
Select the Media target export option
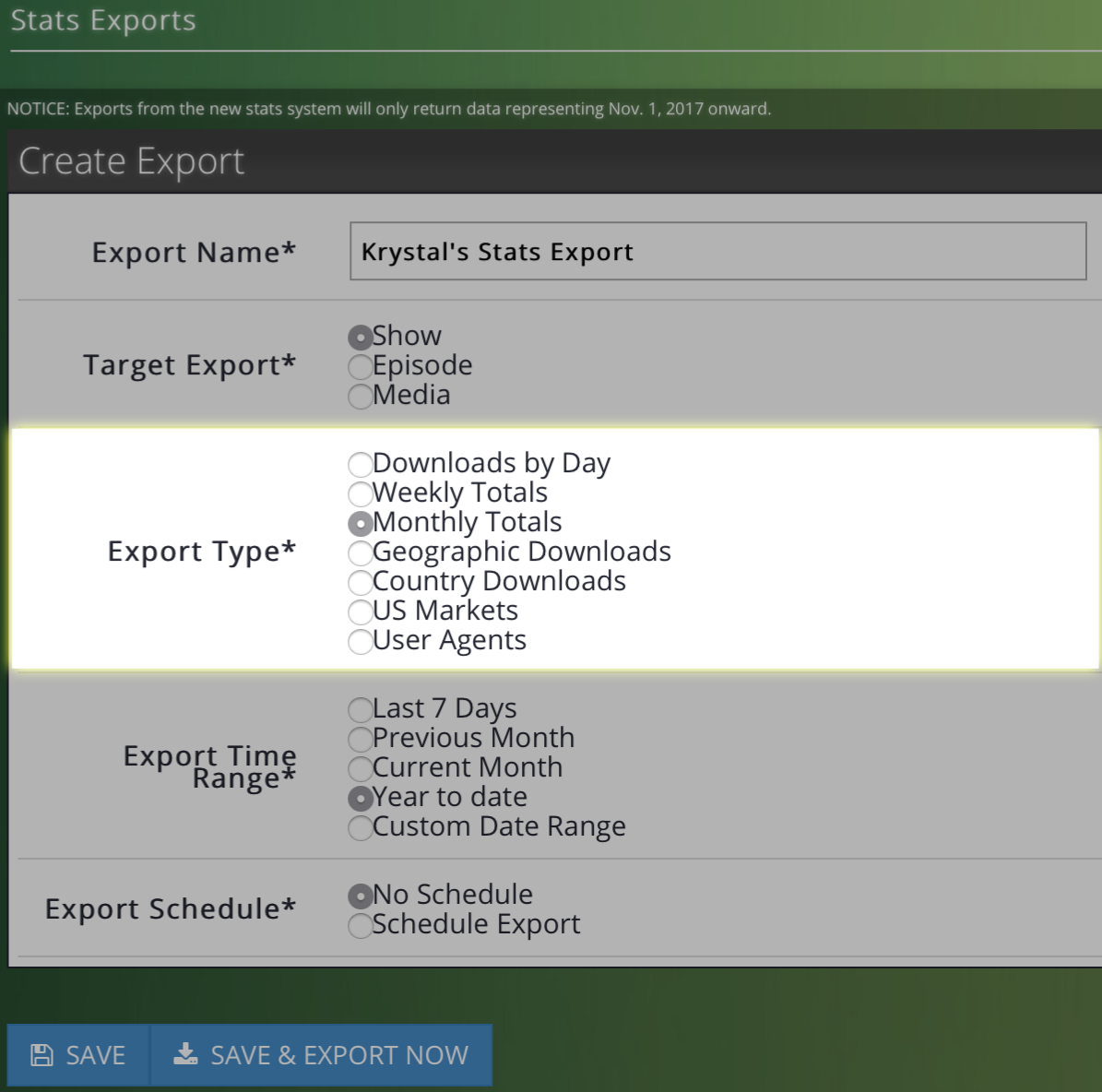360,396
